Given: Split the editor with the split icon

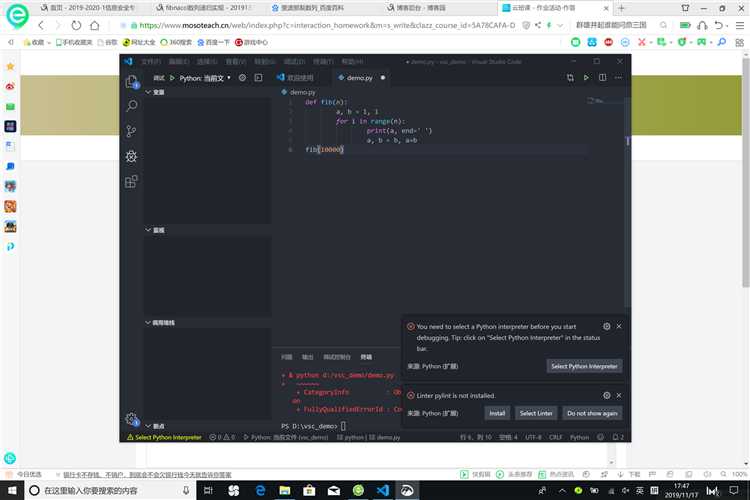Looking at the screenshot, I should click(x=602, y=78).
